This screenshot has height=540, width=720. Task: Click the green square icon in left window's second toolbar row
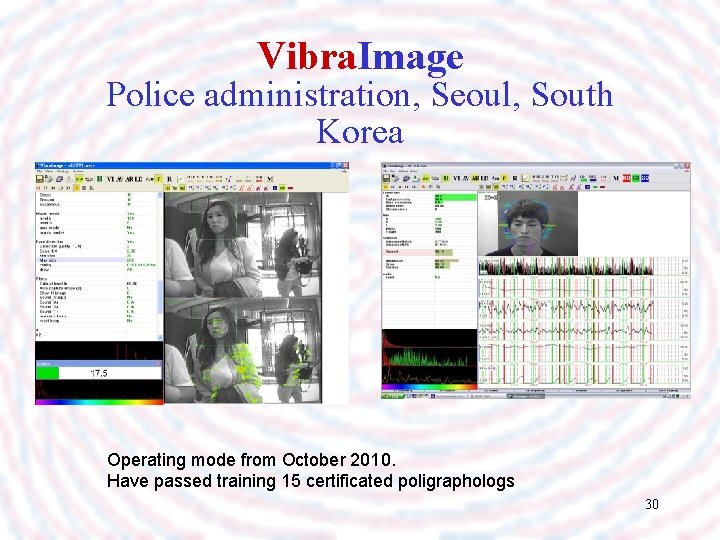(282, 188)
